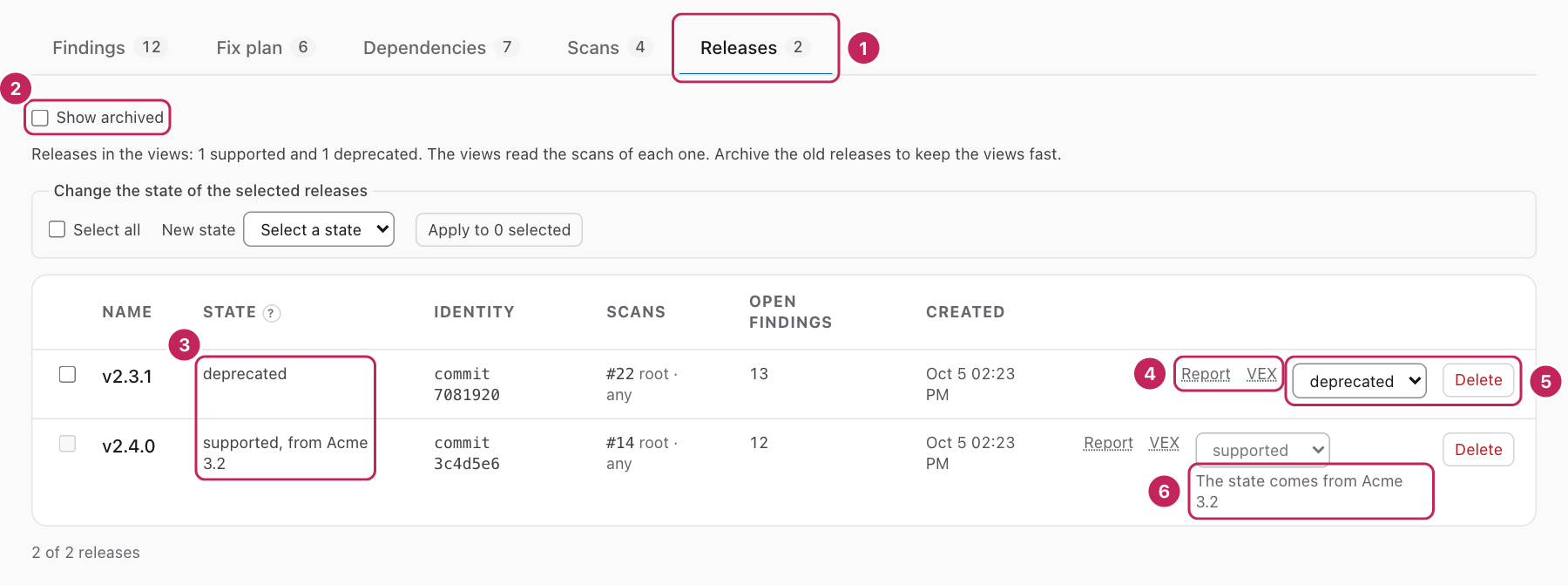Click the commit 7081920 identity cell
The image size is (1568, 585).
(x=467, y=384)
